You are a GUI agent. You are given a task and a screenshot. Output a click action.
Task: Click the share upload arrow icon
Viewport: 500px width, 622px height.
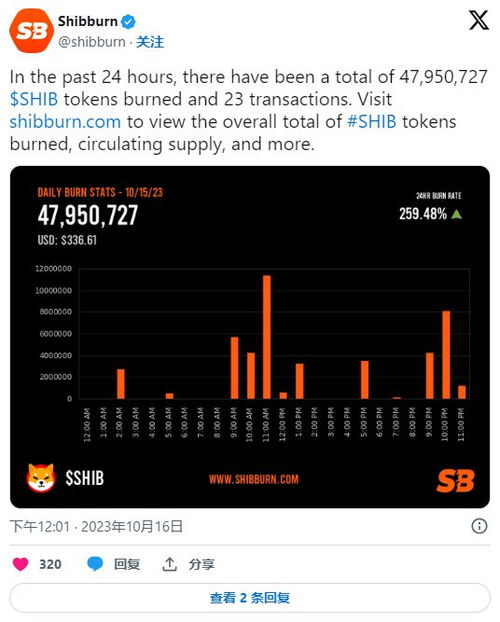click(x=169, y=564)
